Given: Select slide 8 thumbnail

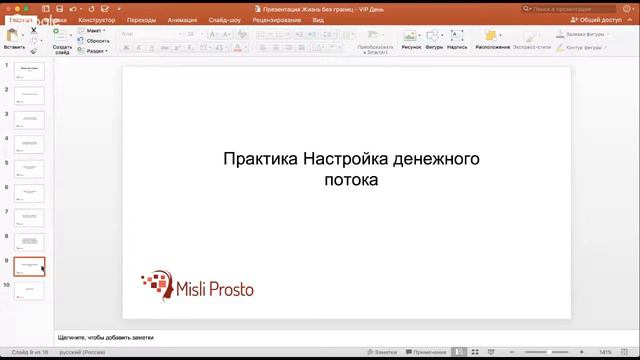Looking at the screenshot, I should point(29,242).
